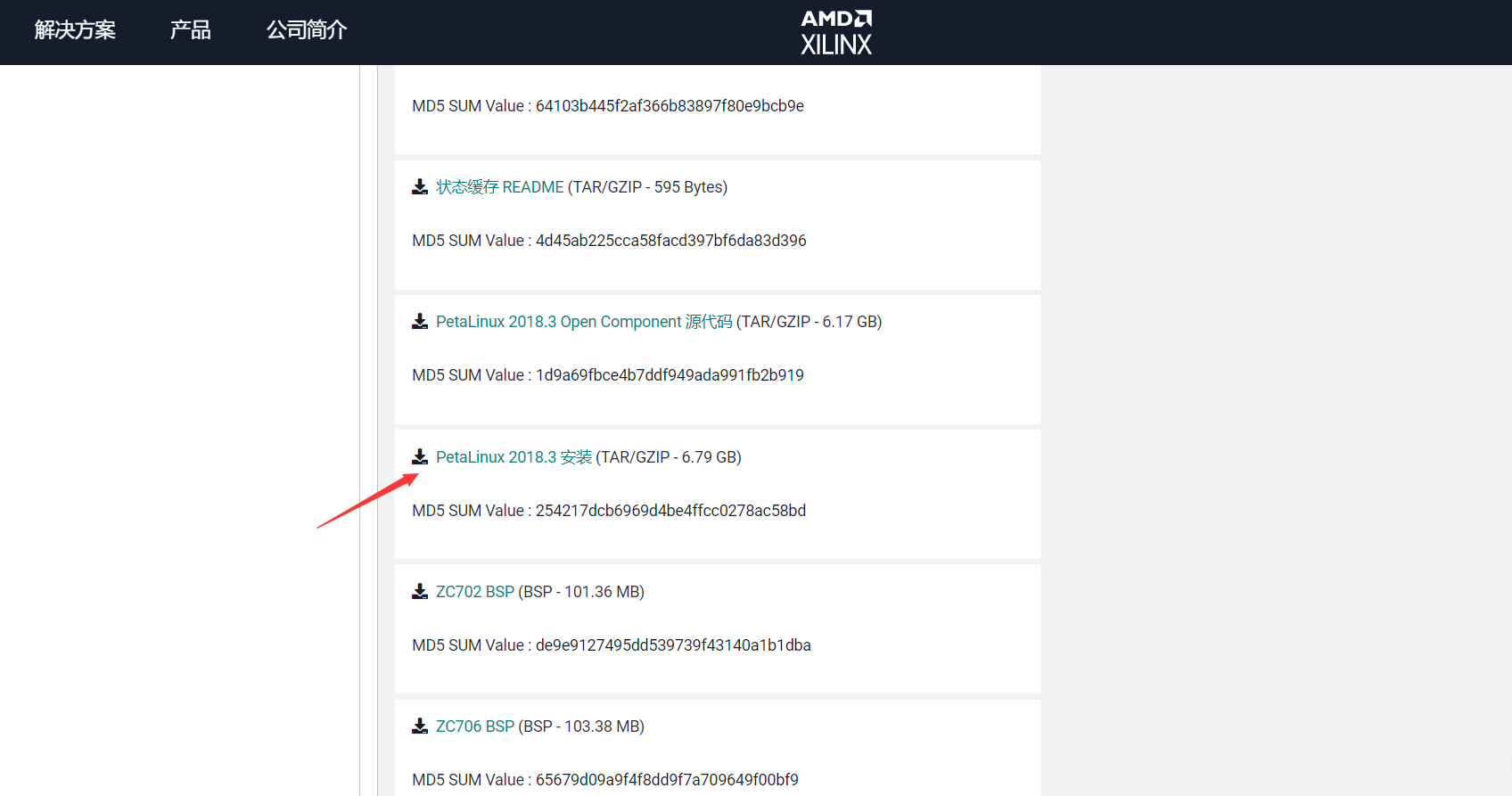The width and height of the screenshot is (1512, 796).
Task: Open the ZC702 BSP download link
Action: tap(475, 592)
